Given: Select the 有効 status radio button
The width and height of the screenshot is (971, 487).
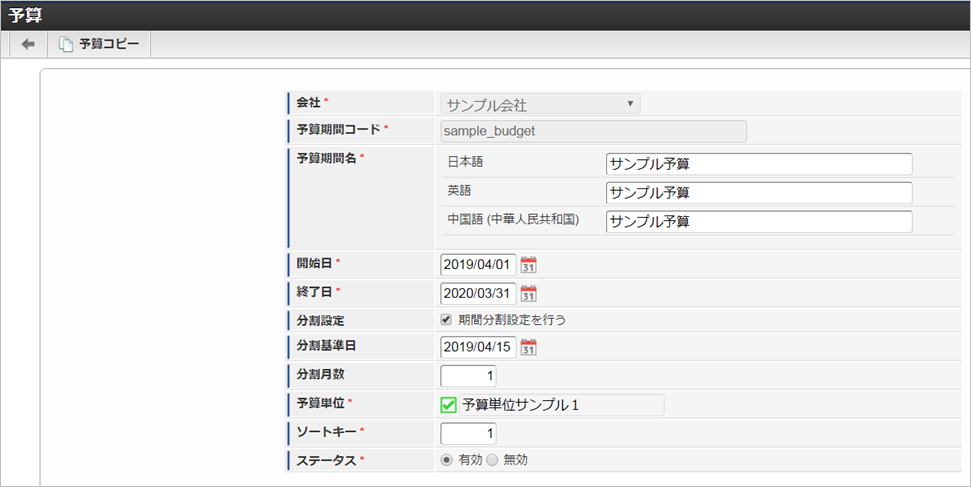Looking at the screenshot, I should click(x=446, y=460).
